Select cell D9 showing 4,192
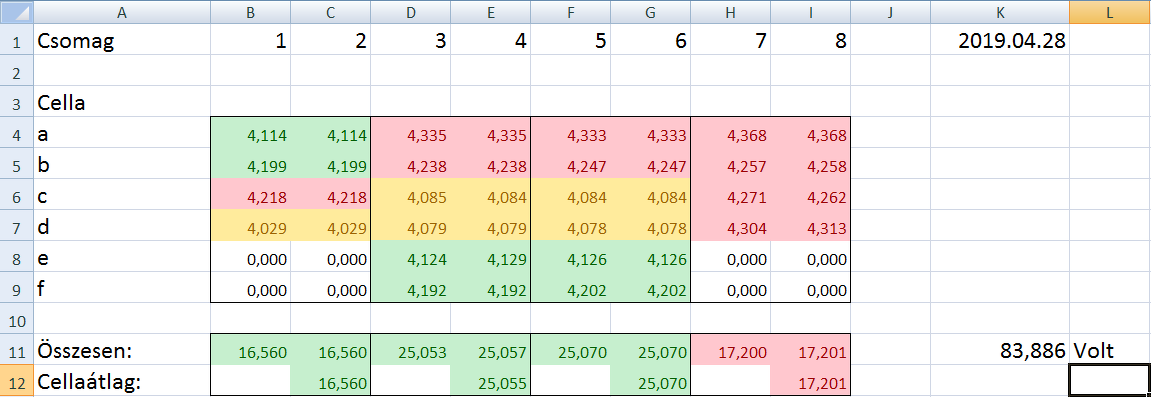Viewport: 1151px width, 397px height. [x=410, y=288]
